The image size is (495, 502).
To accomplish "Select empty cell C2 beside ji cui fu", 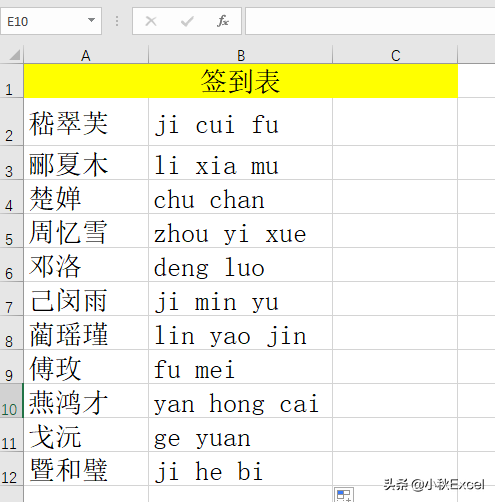I will (395, 122).
